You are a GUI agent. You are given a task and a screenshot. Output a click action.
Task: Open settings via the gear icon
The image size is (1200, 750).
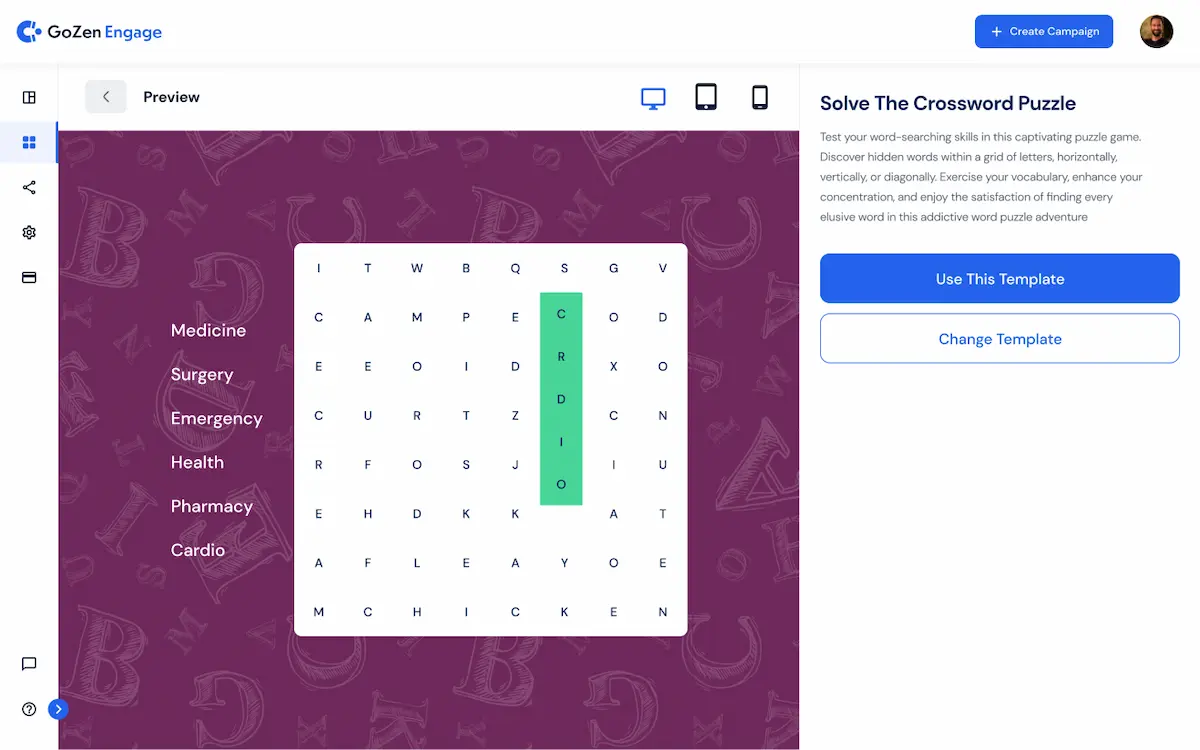click(29, 232)
